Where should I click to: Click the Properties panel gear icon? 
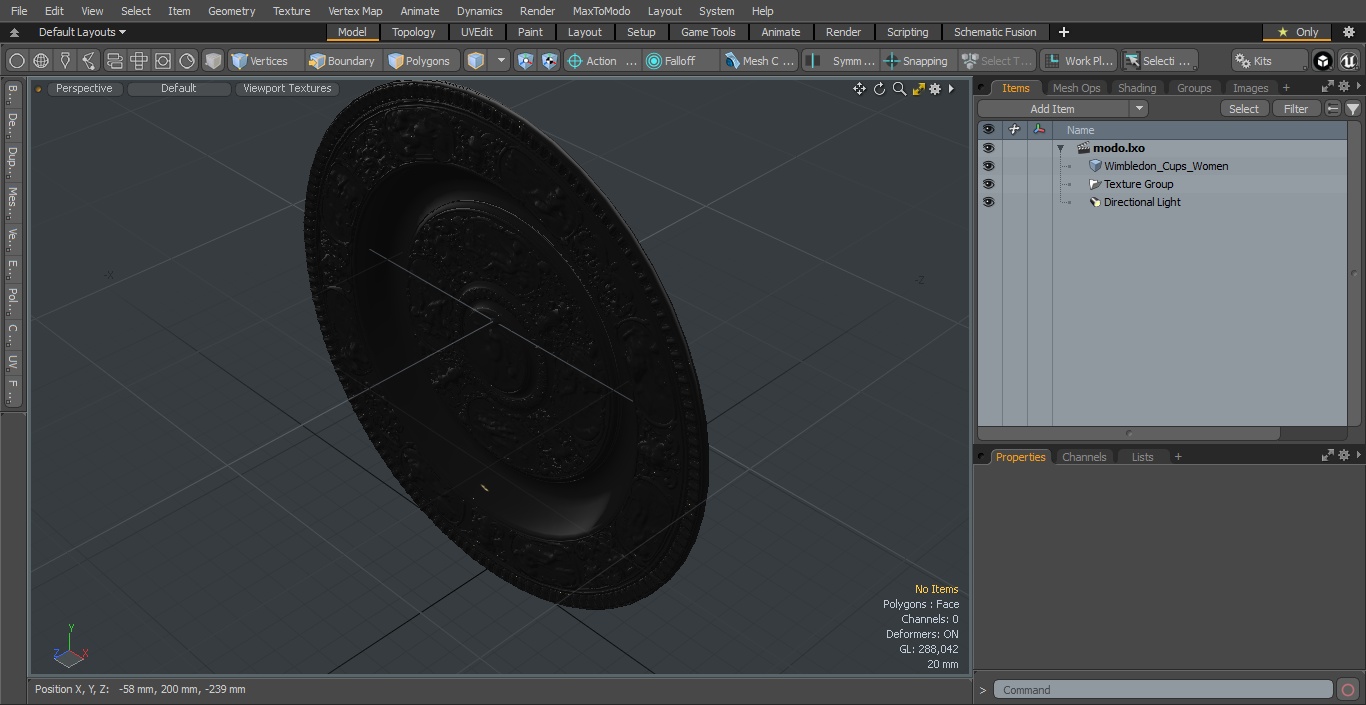coord(1344,456)
